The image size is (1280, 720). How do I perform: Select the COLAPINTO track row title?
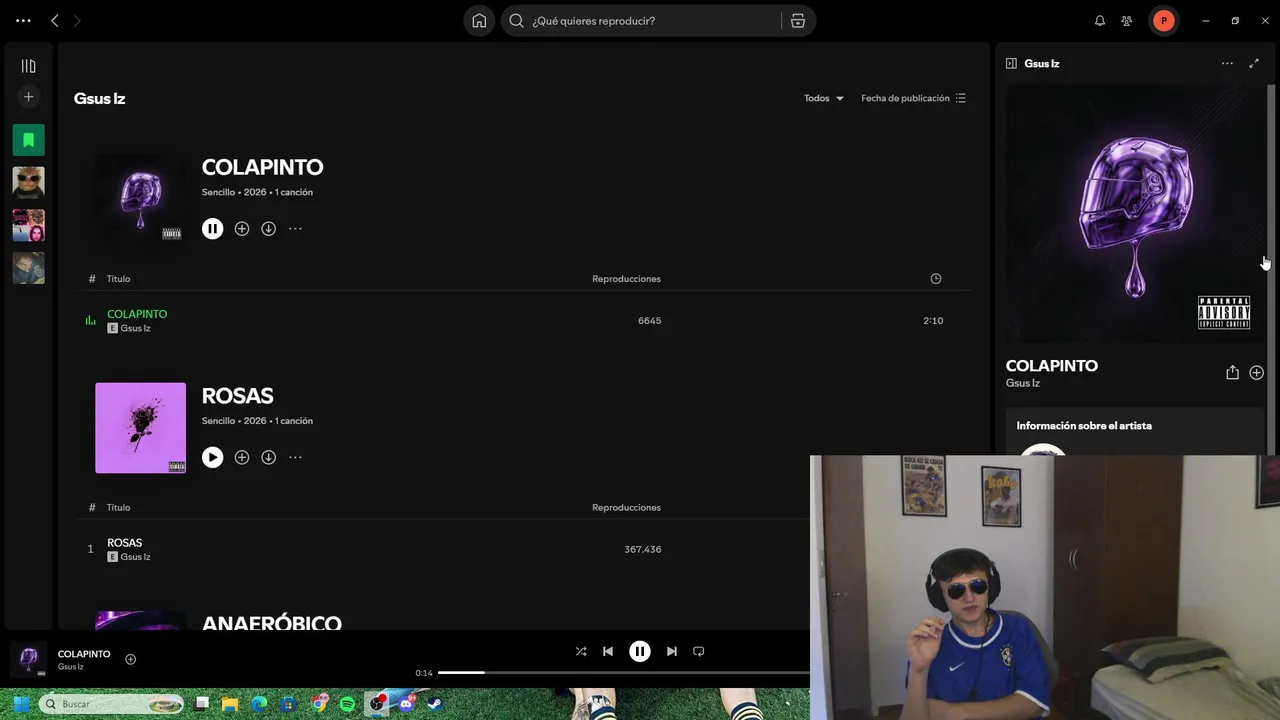[x=137, y=314]
